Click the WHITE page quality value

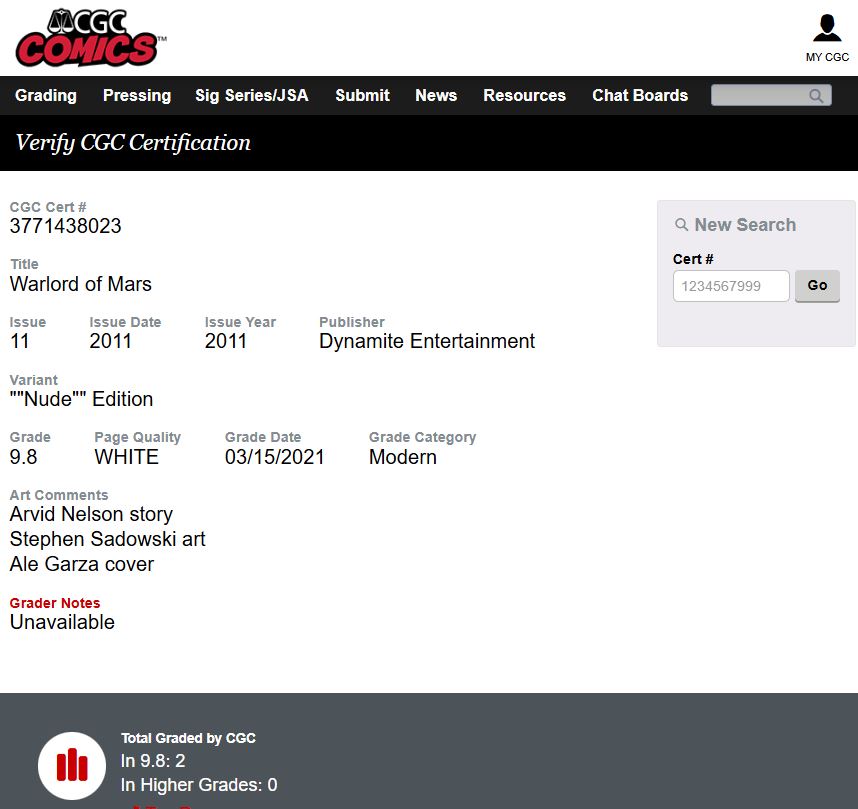[x=126, y=457]
